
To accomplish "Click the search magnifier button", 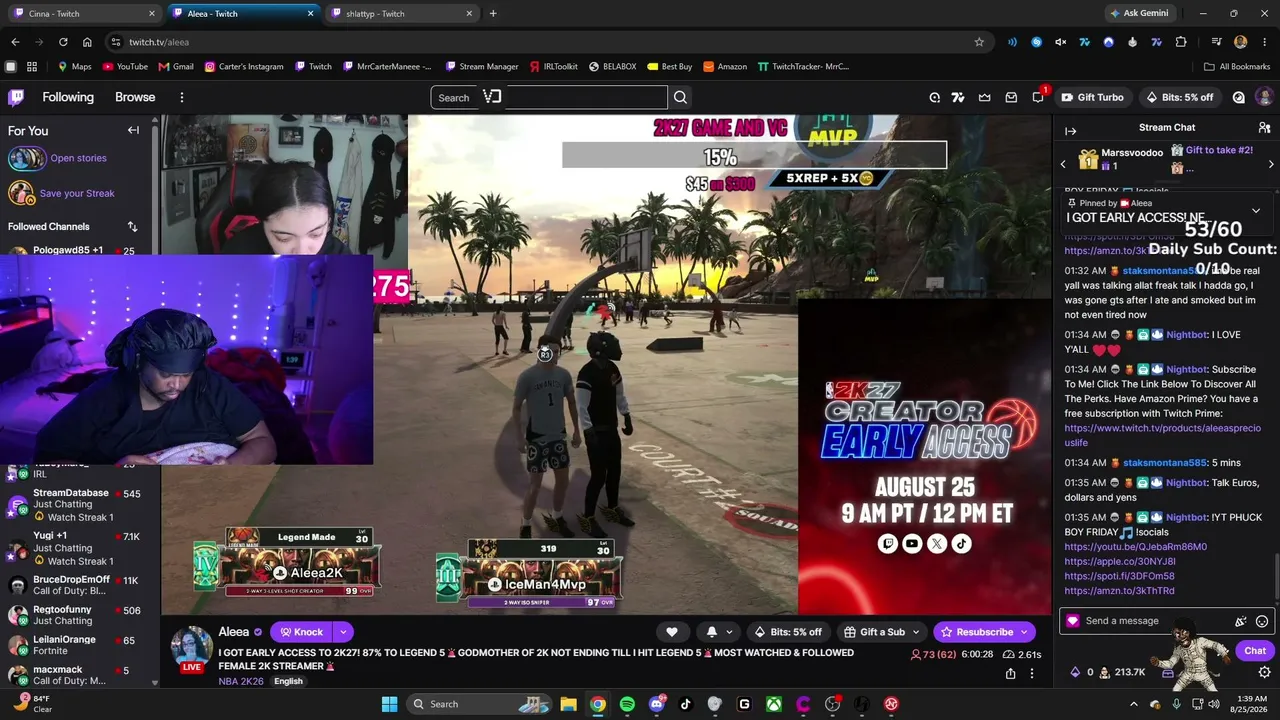I will (x=680, y=97).
